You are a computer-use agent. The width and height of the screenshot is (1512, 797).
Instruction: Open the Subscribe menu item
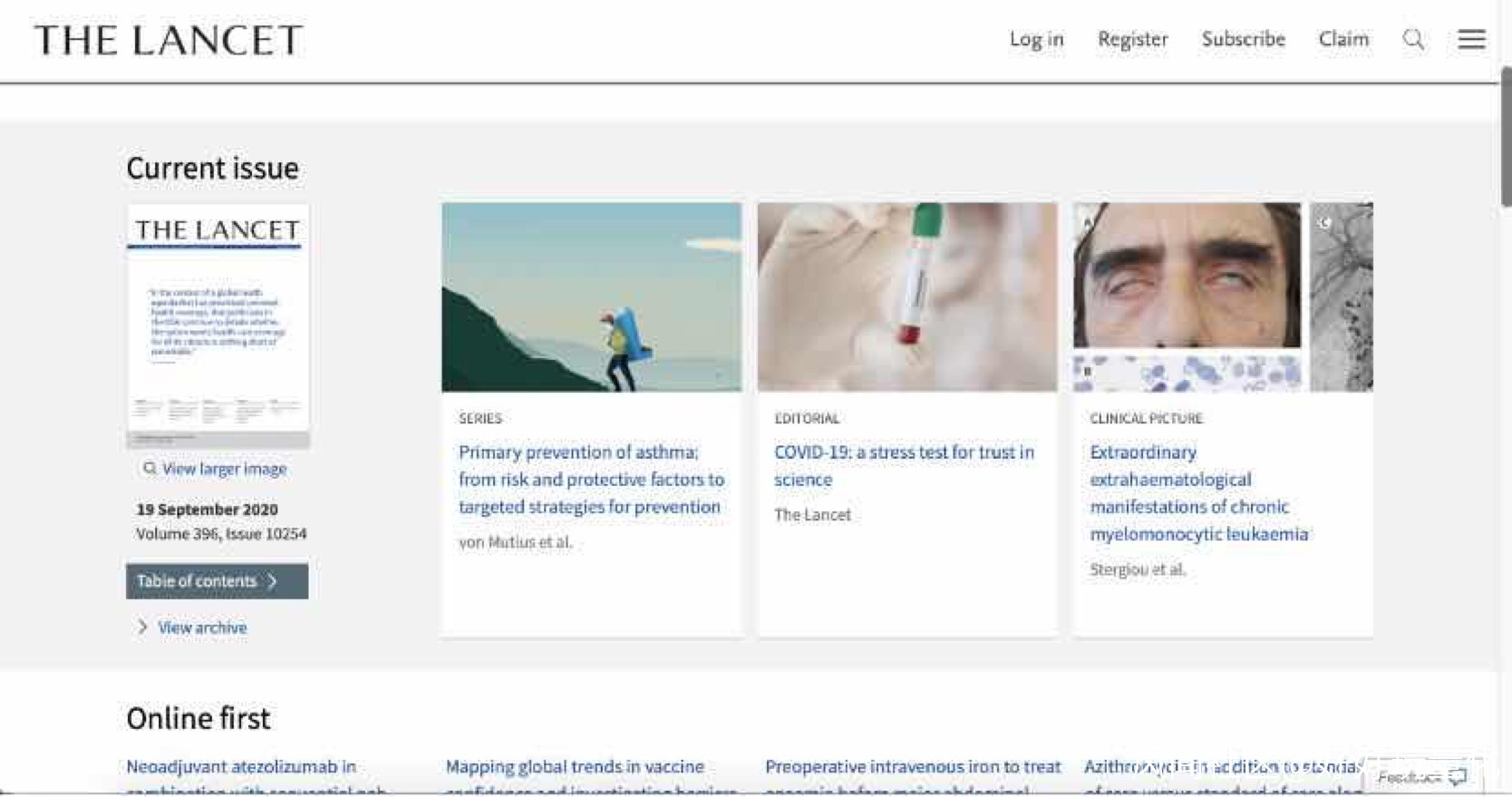[x=1243, y=40]
